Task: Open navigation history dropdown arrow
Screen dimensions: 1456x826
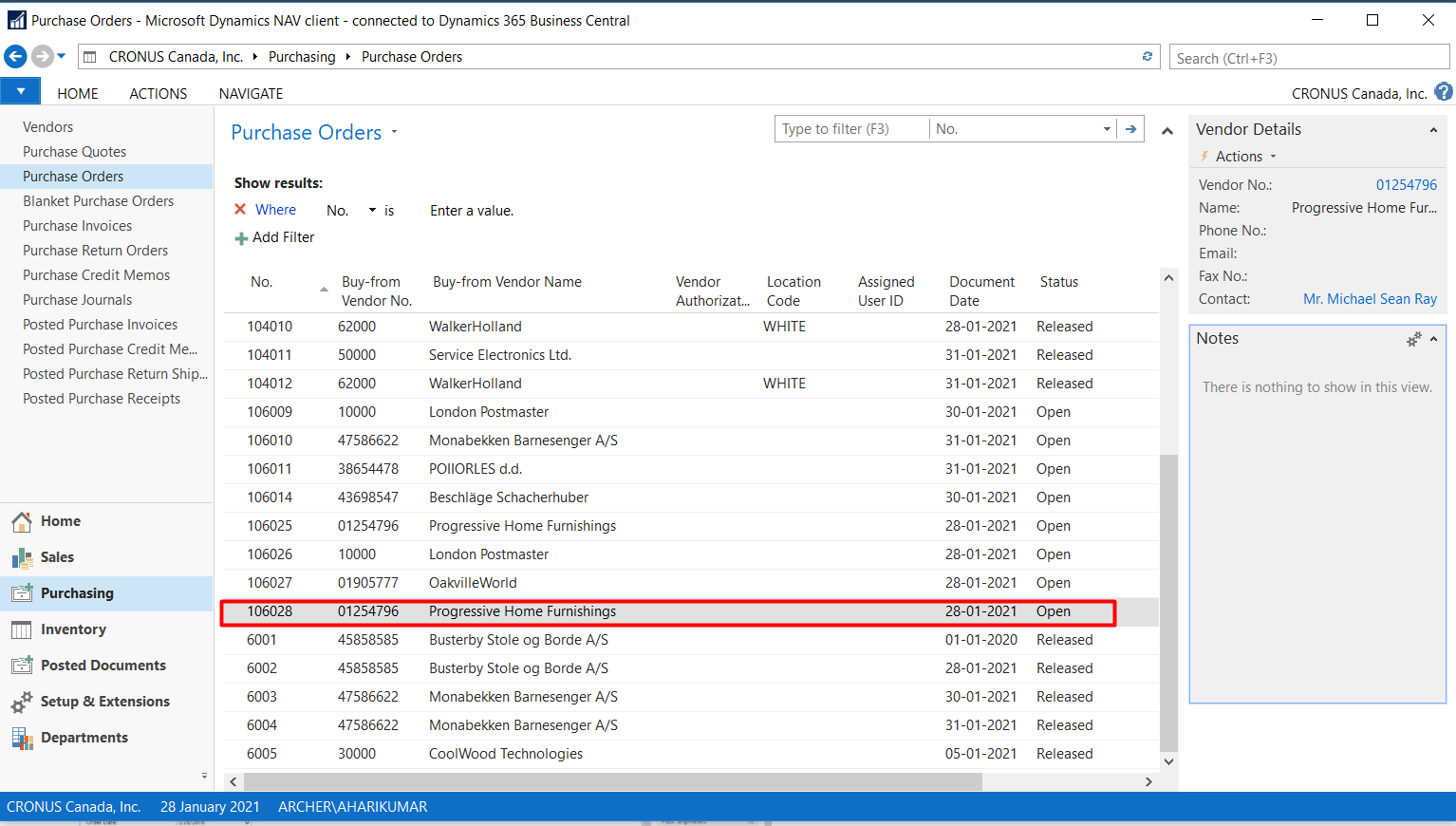Action: [62, 57]
